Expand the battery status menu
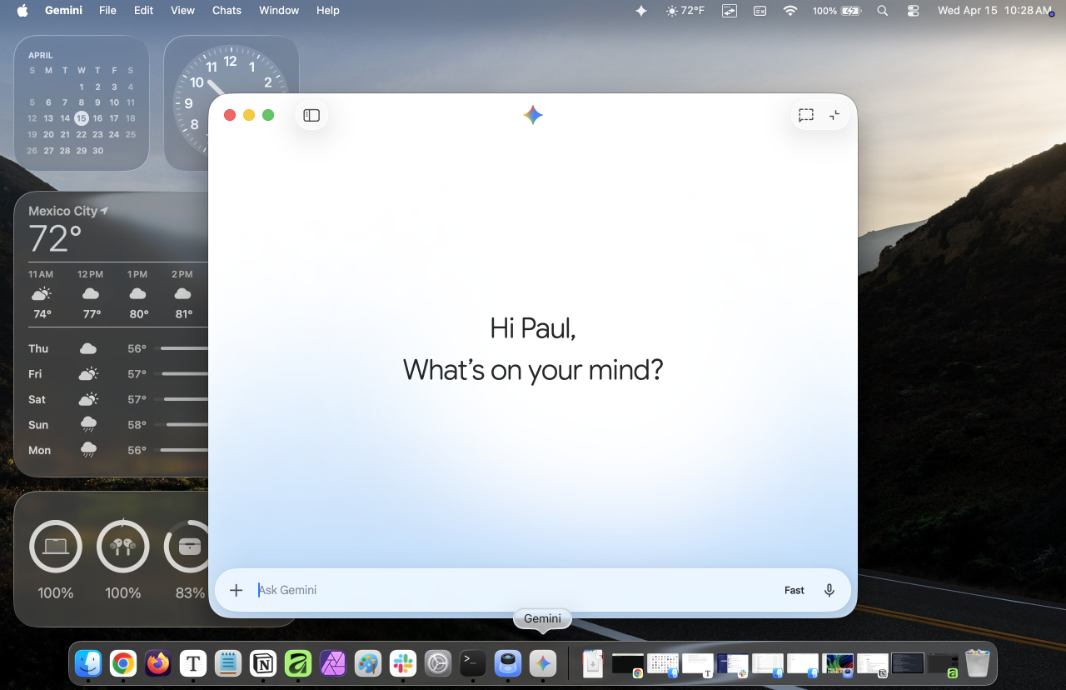Image resolution: width=1066 pixels, height=690 pixels. 837,10
